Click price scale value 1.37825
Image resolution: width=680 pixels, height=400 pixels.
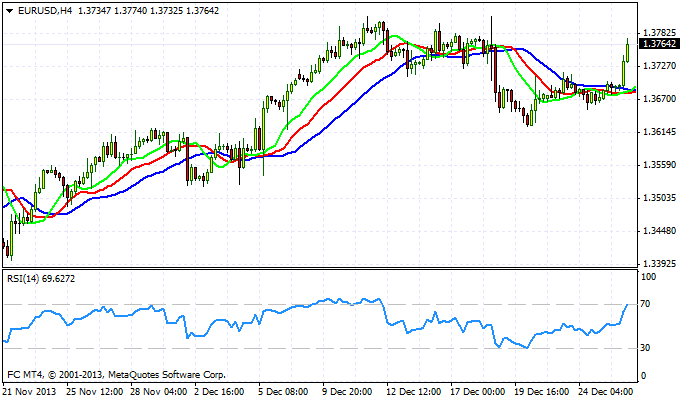660,33
